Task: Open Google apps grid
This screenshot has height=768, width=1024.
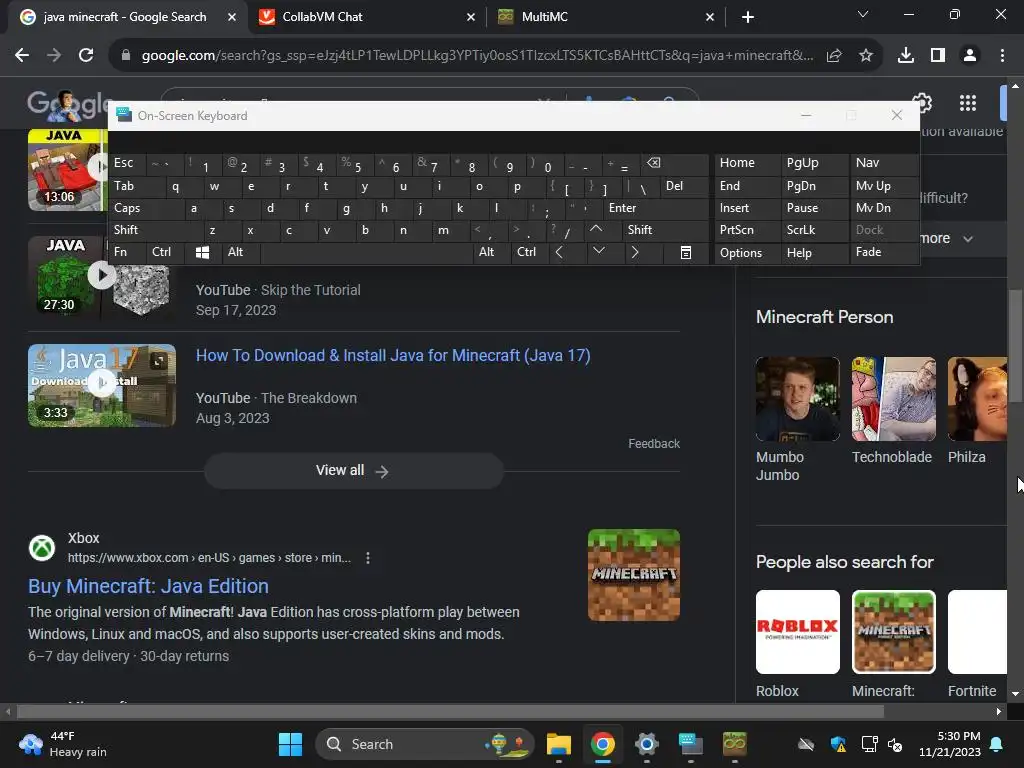Action: point(968,103)
